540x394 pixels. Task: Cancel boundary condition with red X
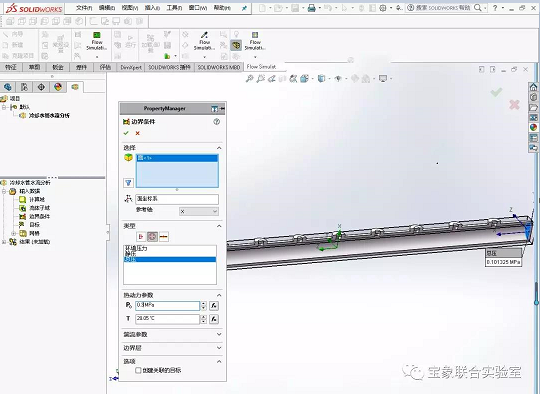[x=137, y=133]
